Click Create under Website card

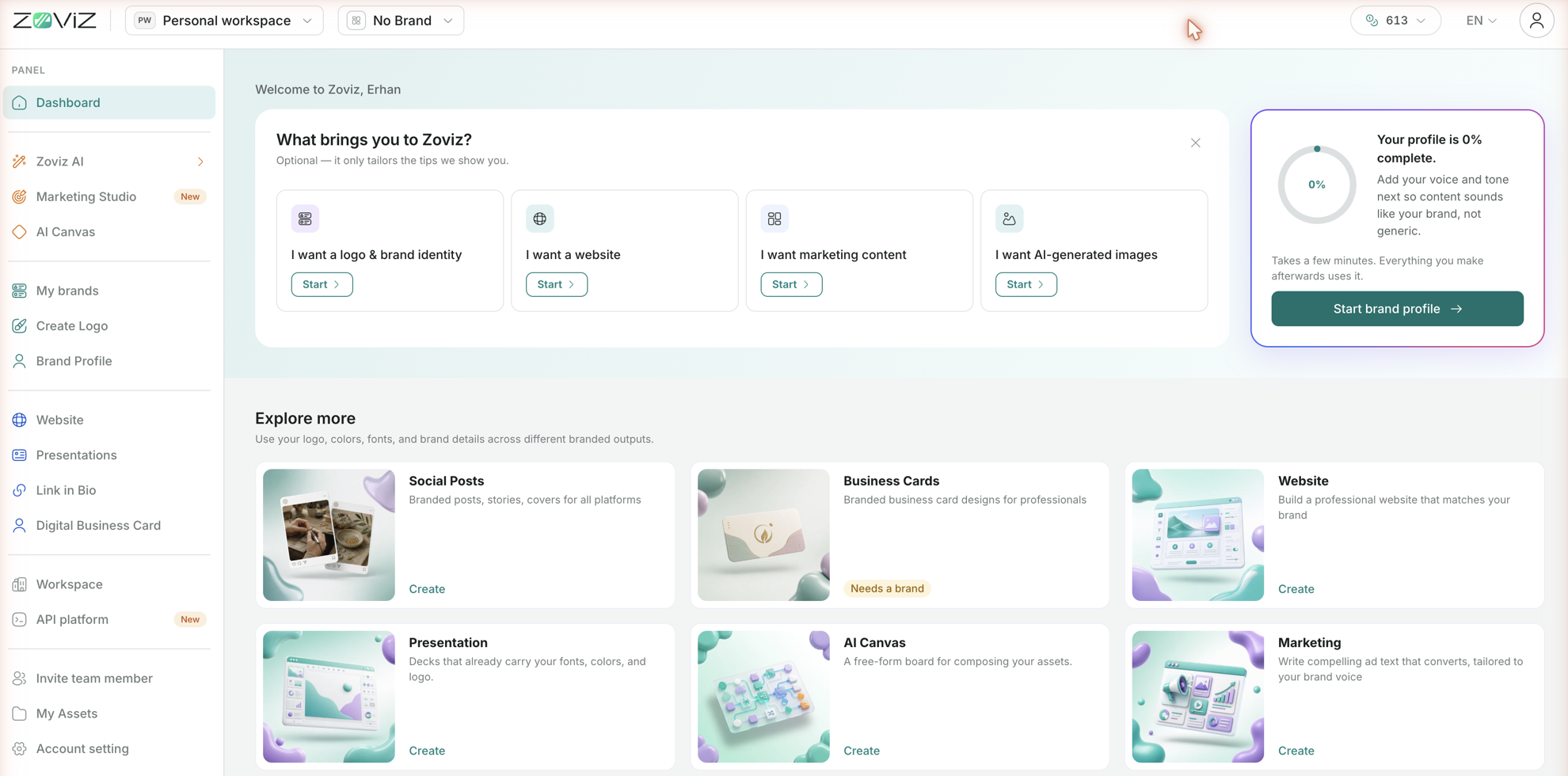1296,589
